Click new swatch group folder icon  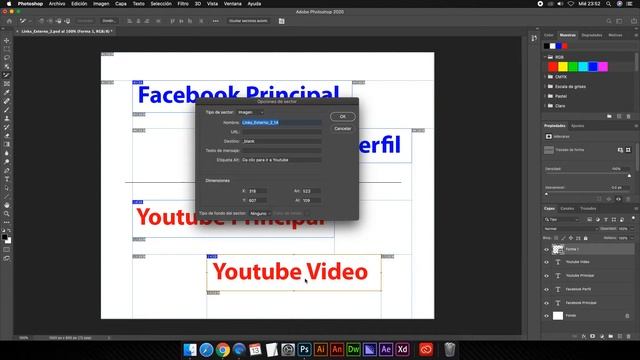click(x=609, y=116)
